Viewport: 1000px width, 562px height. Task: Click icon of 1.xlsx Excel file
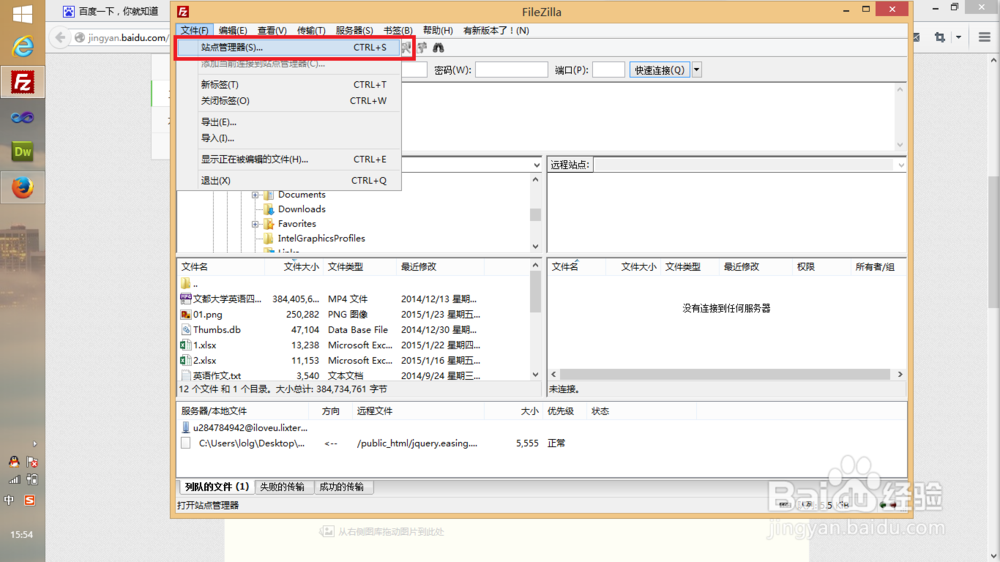(186, 345)
